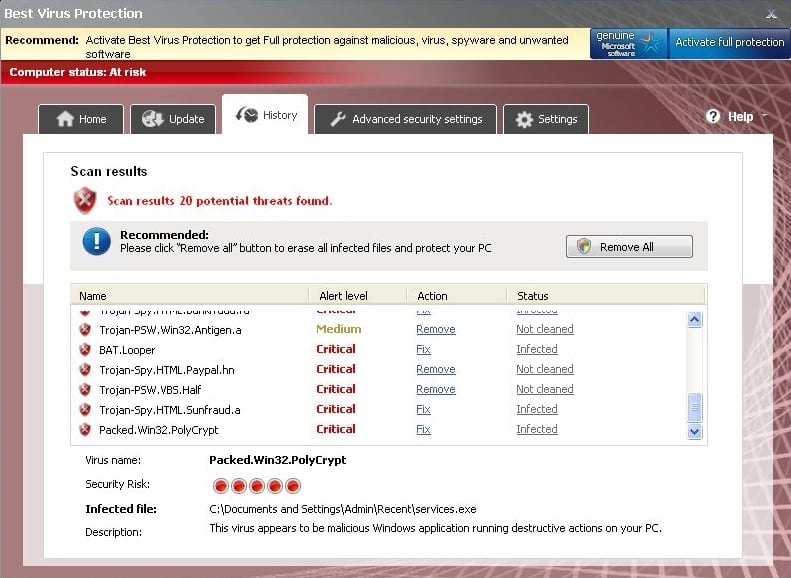Click the Action column header
Screen dimensions: 791x578
457,296
